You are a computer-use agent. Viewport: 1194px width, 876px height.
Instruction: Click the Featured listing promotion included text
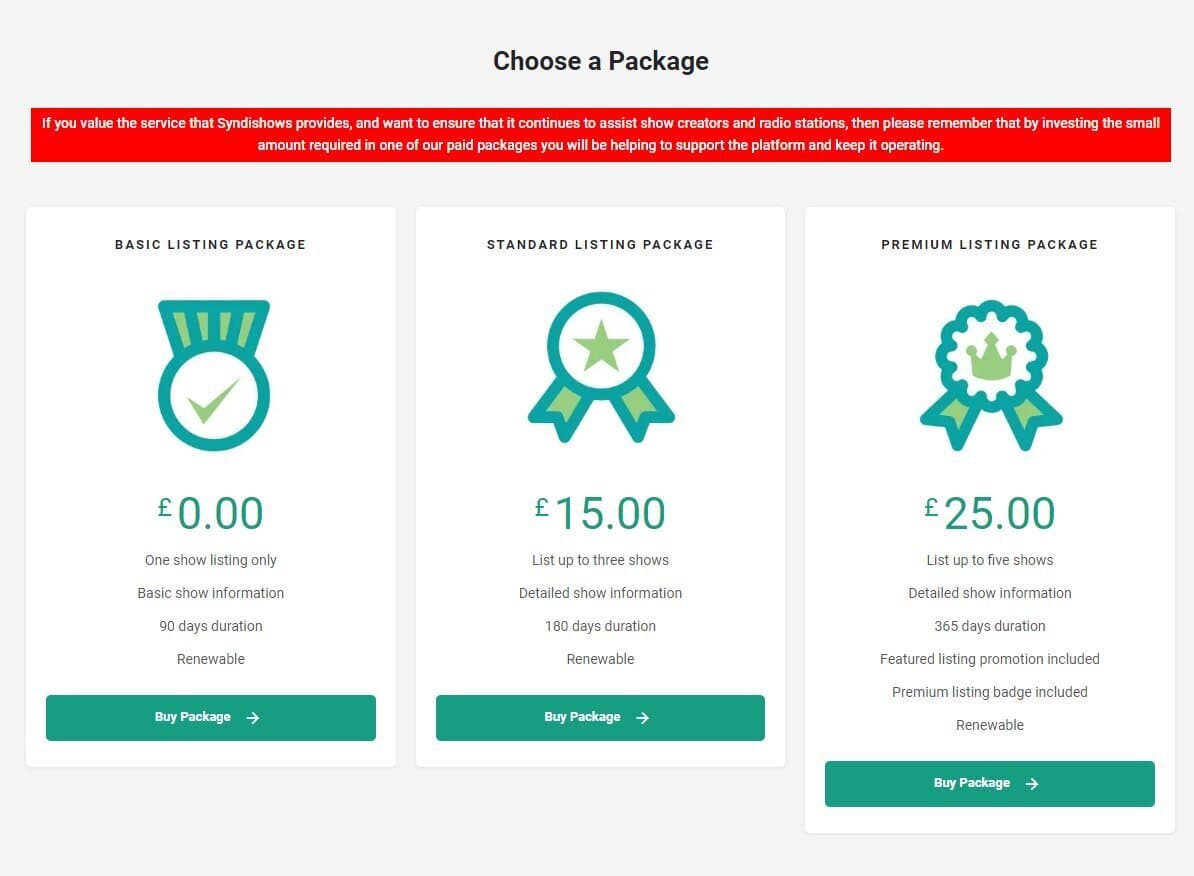(989, 659)
